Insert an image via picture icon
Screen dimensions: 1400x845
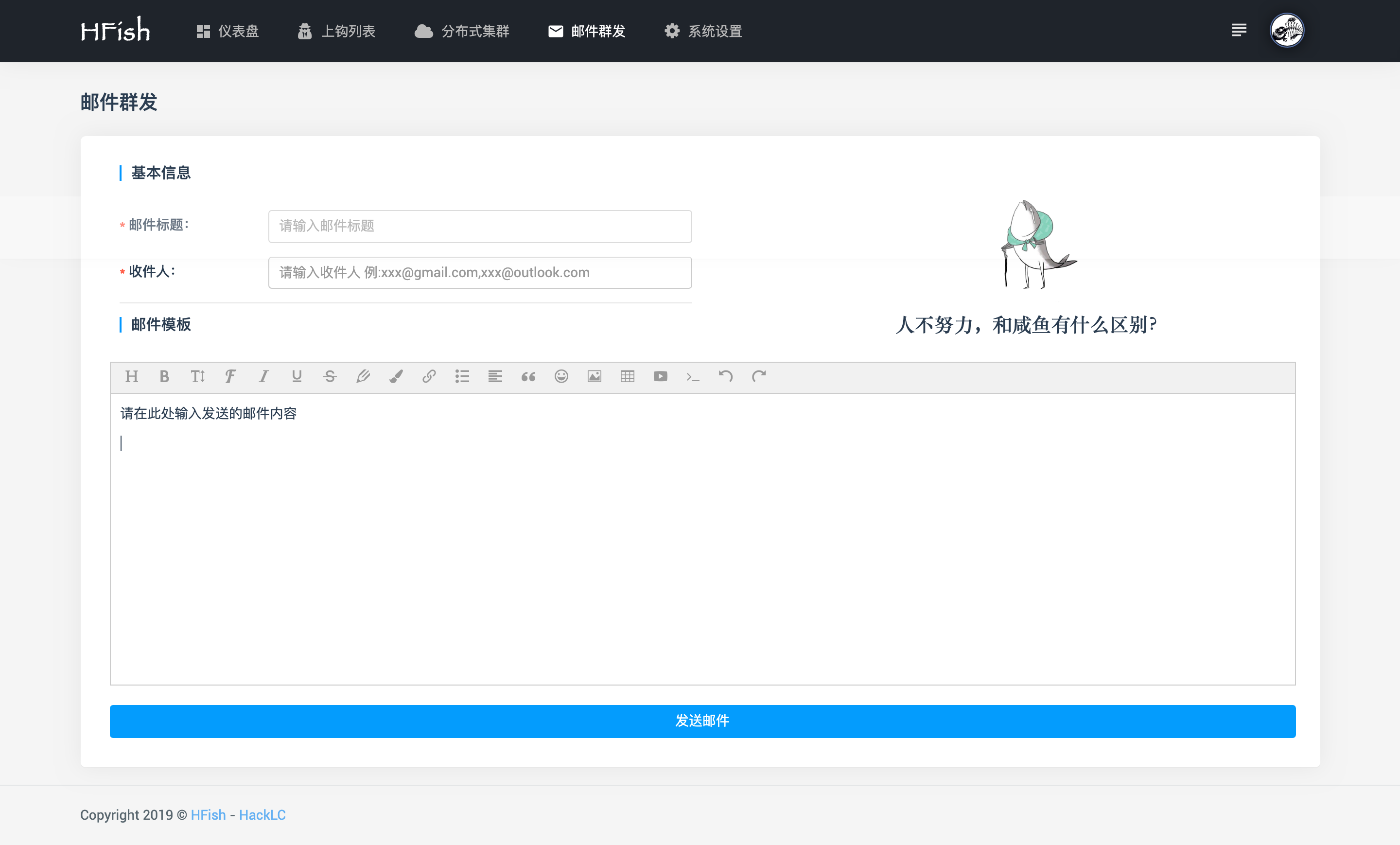click(x=595, y=376)
